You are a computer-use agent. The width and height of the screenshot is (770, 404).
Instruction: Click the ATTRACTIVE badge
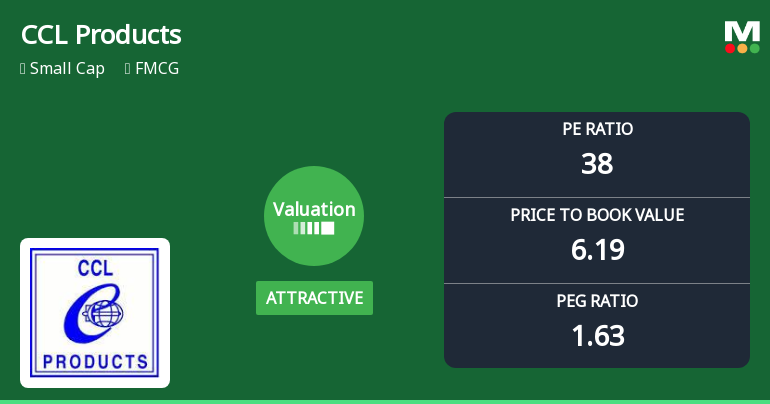[314, 298]
